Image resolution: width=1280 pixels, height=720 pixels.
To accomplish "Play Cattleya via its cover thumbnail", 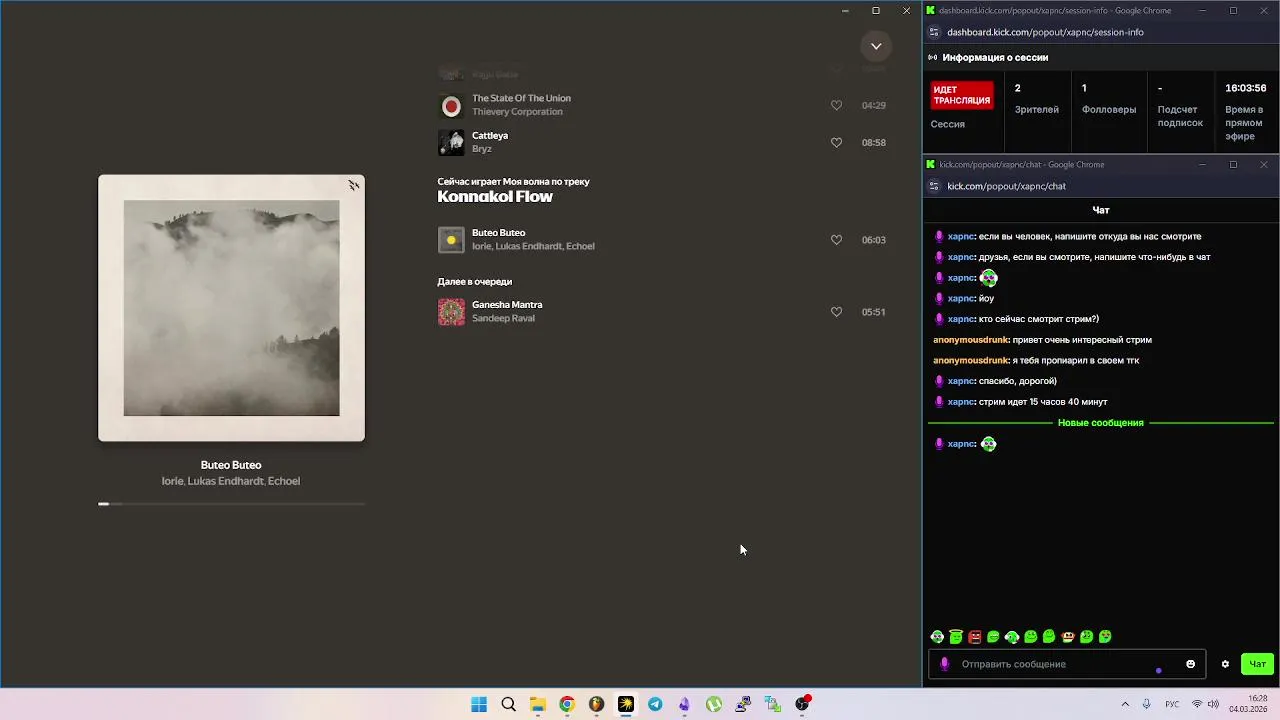I will pyautogui.click(x=451, y=142).
